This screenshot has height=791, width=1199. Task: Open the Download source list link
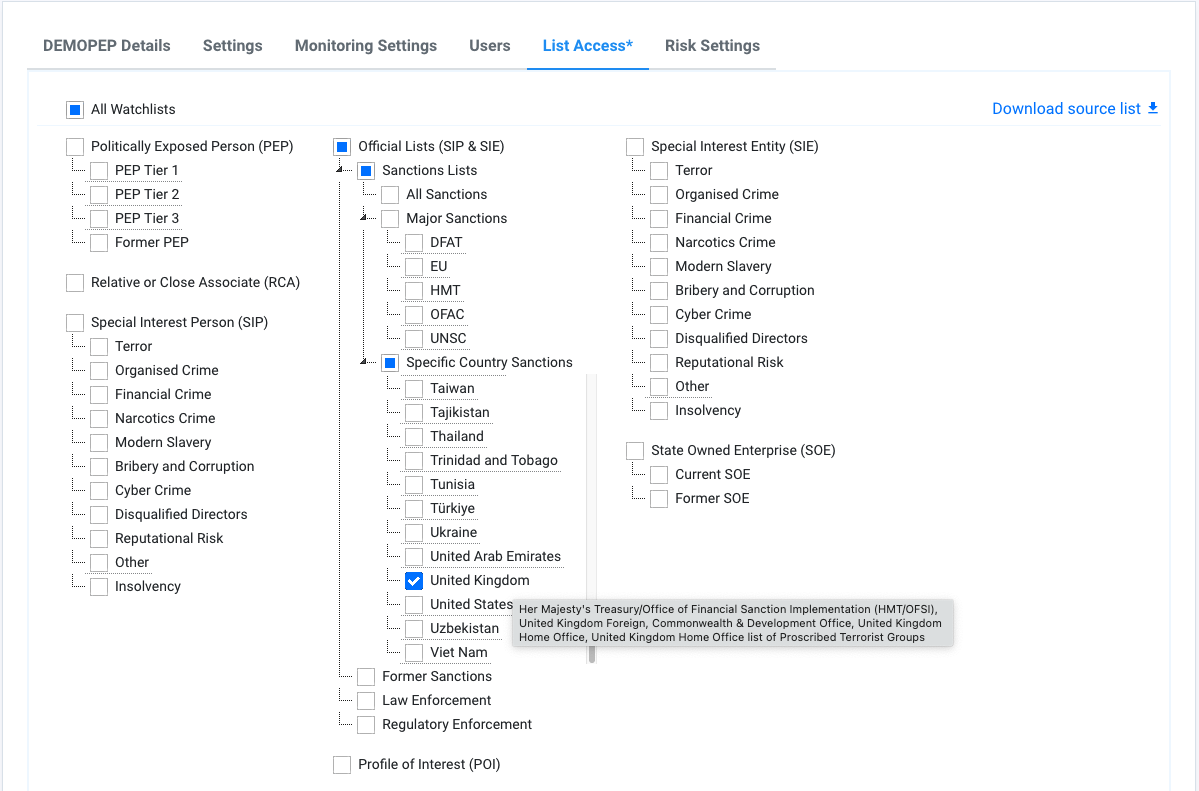[x=1066, y=109]
